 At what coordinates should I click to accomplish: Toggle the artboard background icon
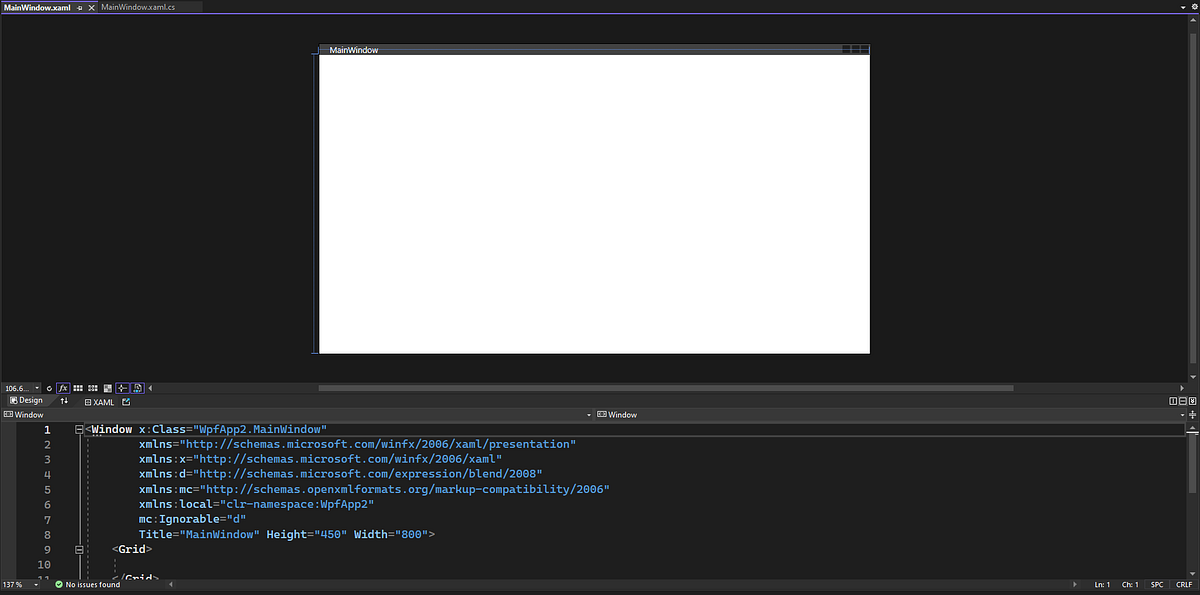tap(107, 388)
